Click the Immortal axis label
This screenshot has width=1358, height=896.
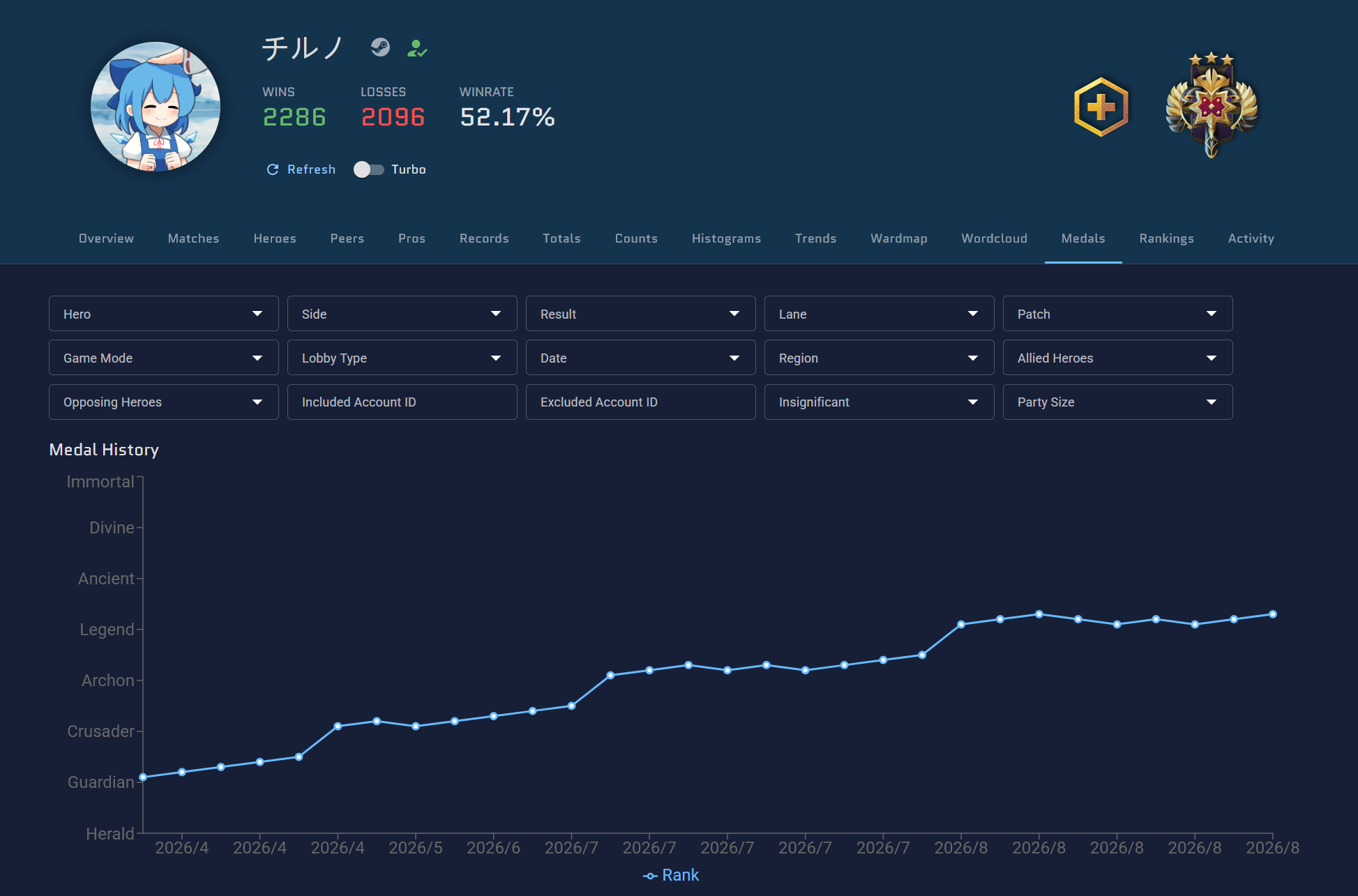click(x=100, y=482)
